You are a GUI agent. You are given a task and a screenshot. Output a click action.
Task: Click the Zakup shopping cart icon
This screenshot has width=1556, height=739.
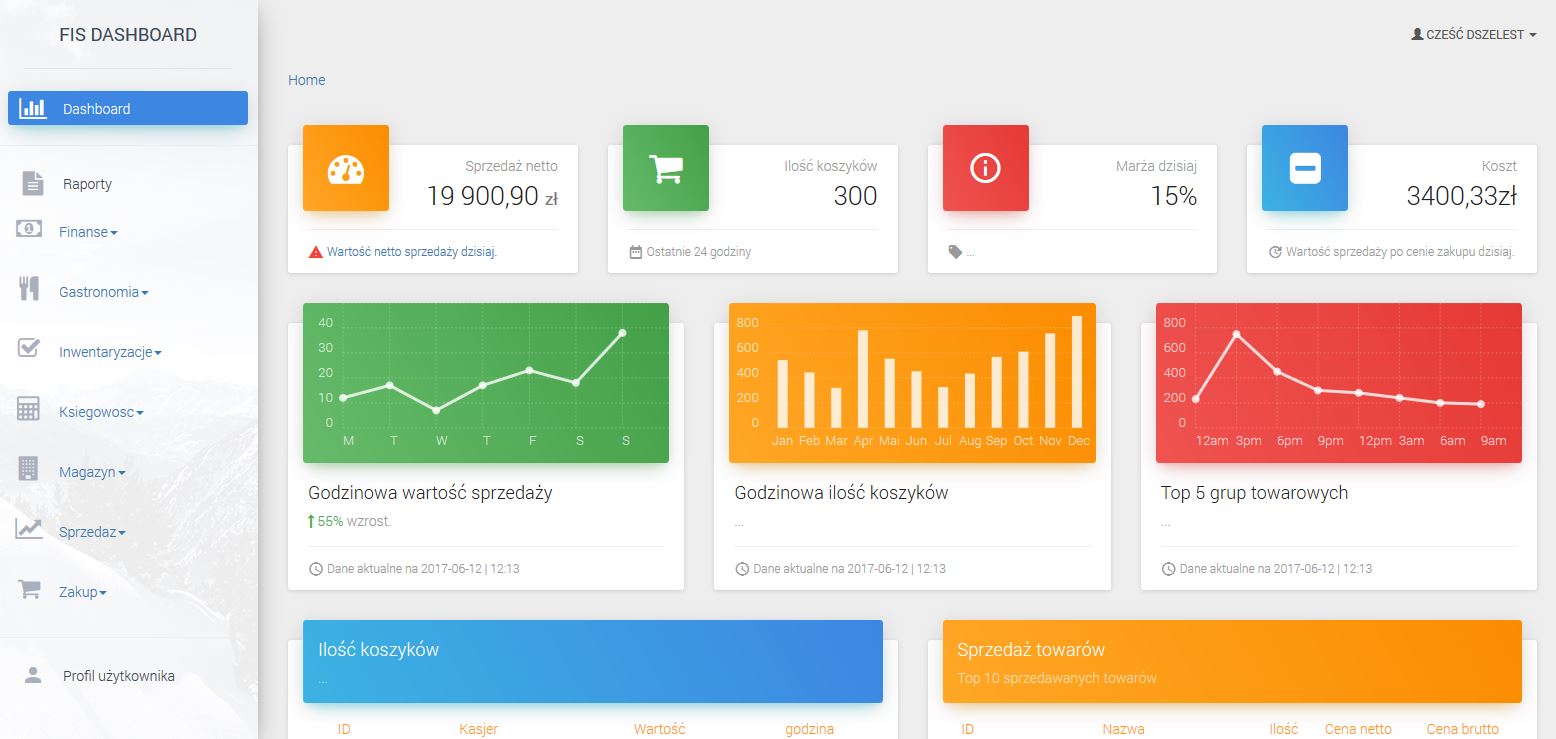pyautogui.click(x=30, y=589)
